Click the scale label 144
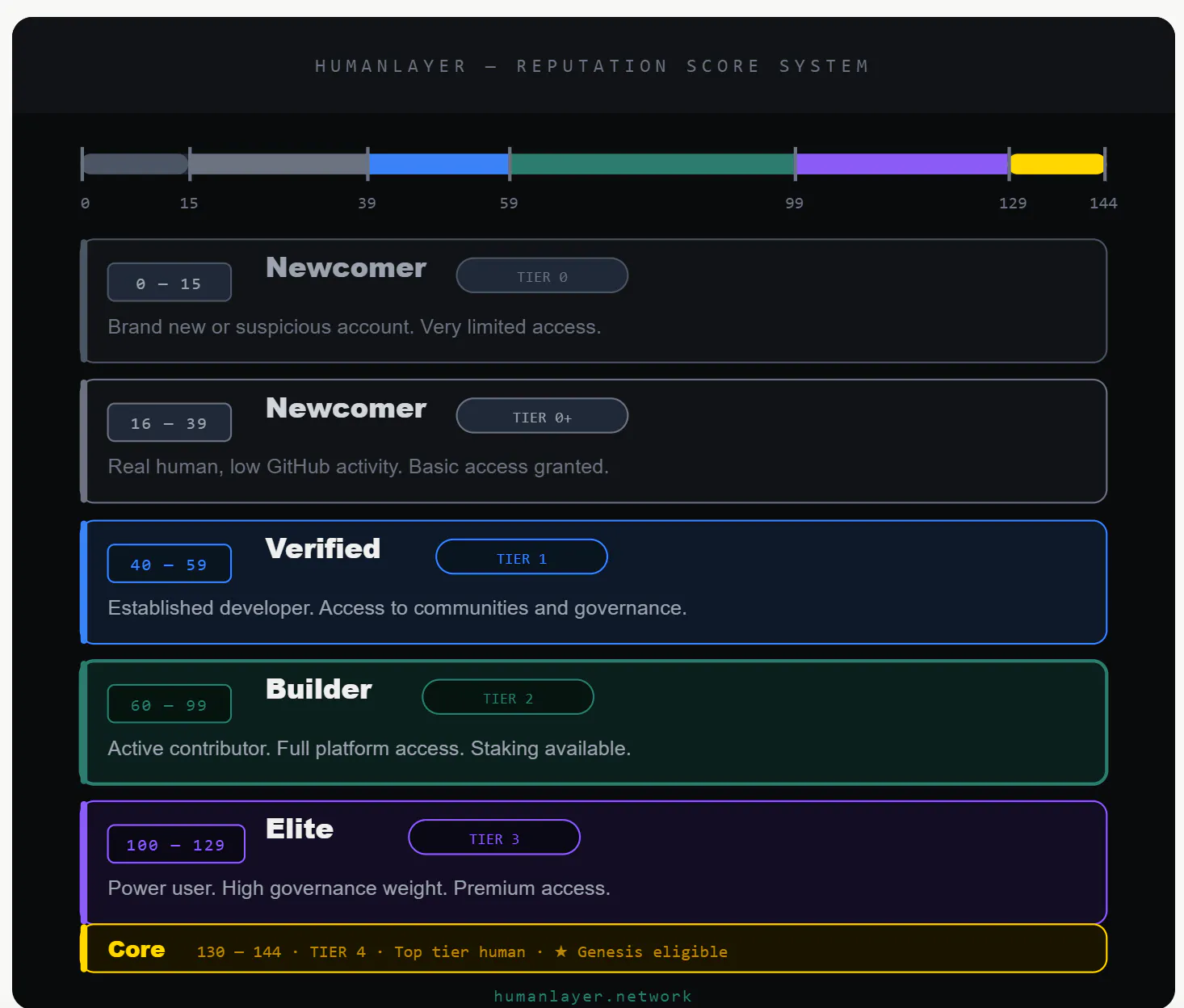 pos(1103,204)
